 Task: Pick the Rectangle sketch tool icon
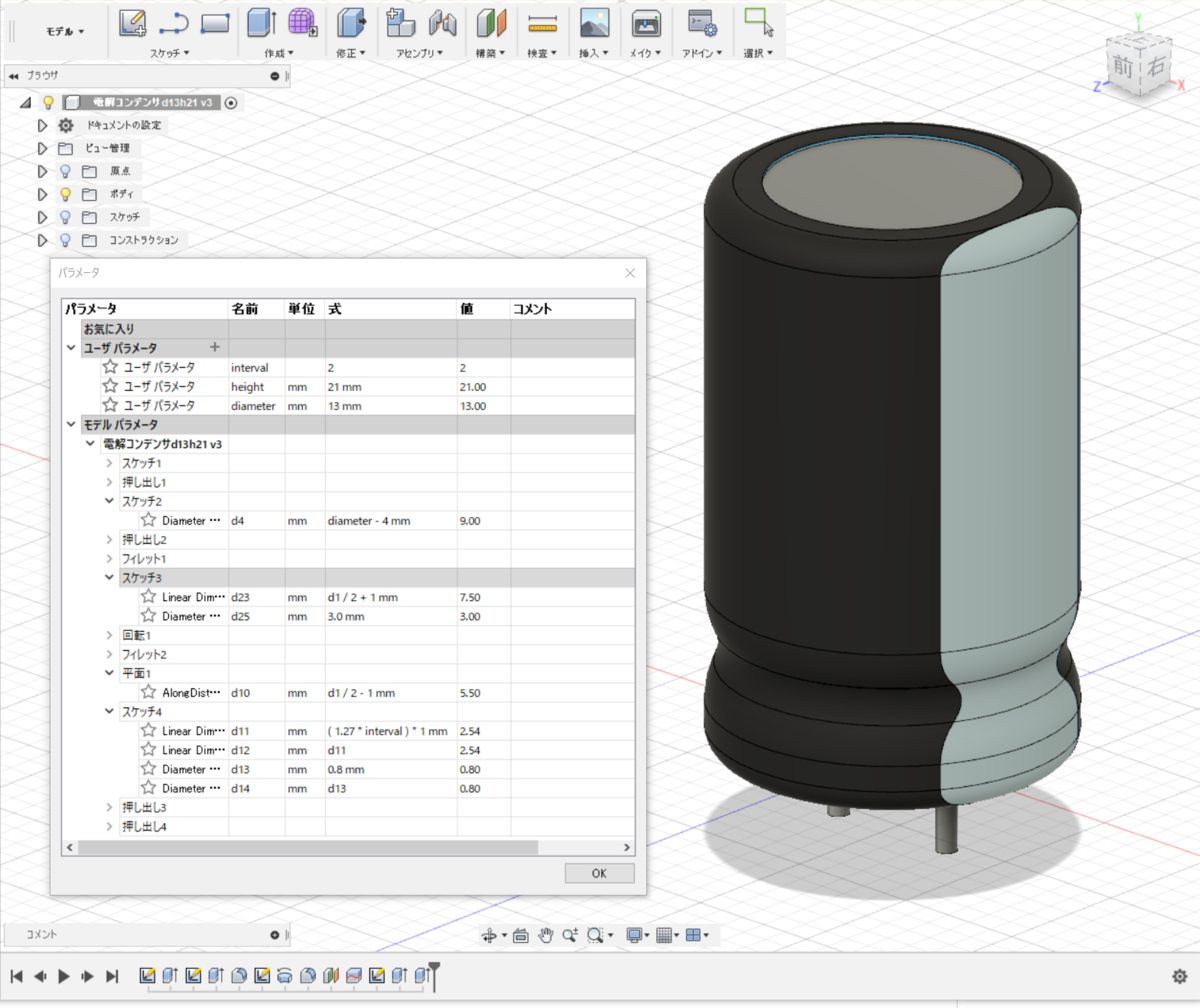215,23
